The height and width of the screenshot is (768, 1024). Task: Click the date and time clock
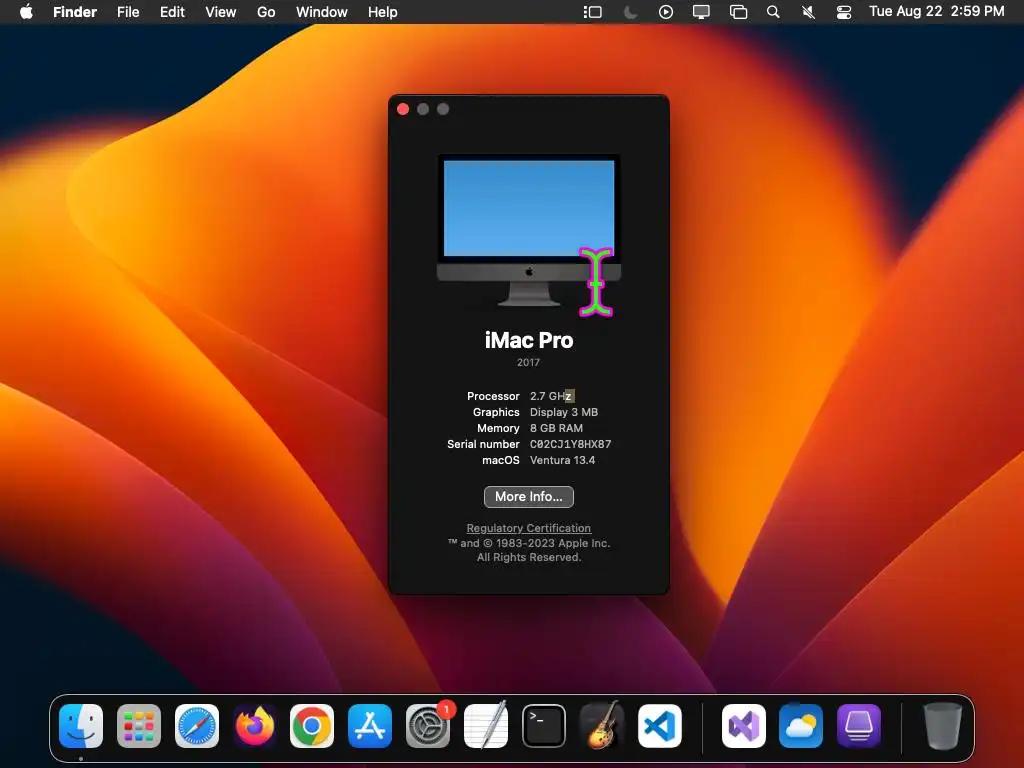click(936, 11)
